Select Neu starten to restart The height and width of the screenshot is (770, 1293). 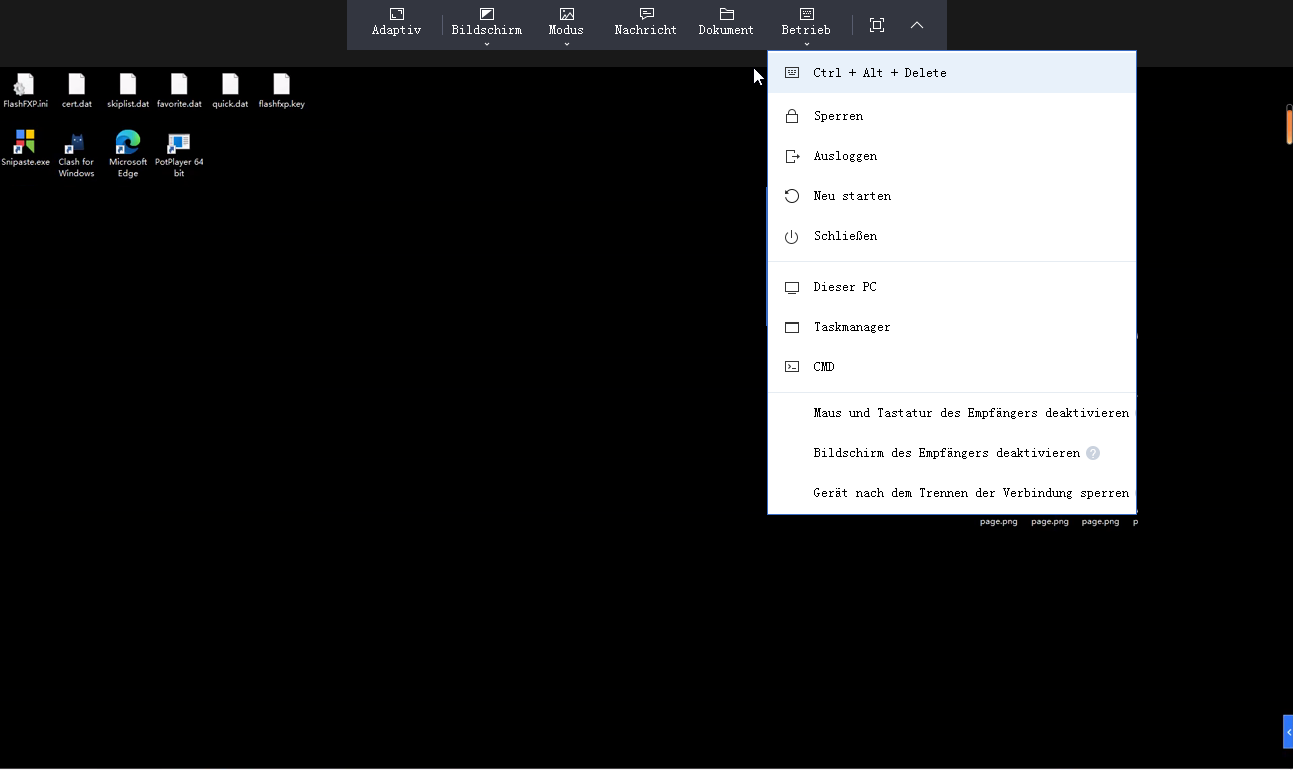click(851, 196)
